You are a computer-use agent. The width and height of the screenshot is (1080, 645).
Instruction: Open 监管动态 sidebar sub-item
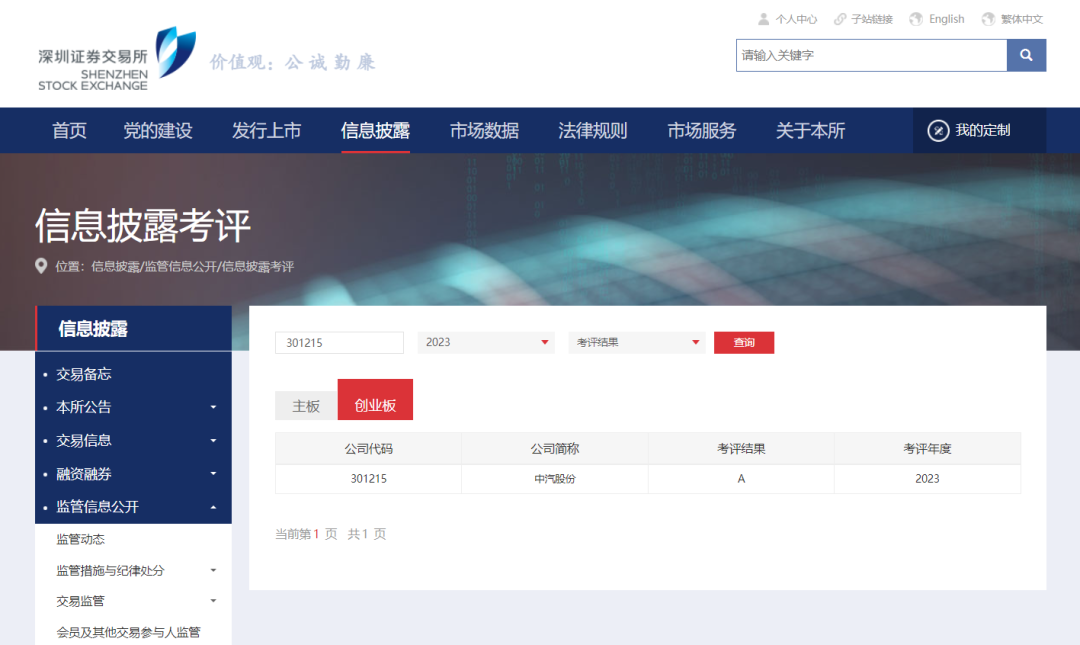pyautogui.click(x=81, y=539)
